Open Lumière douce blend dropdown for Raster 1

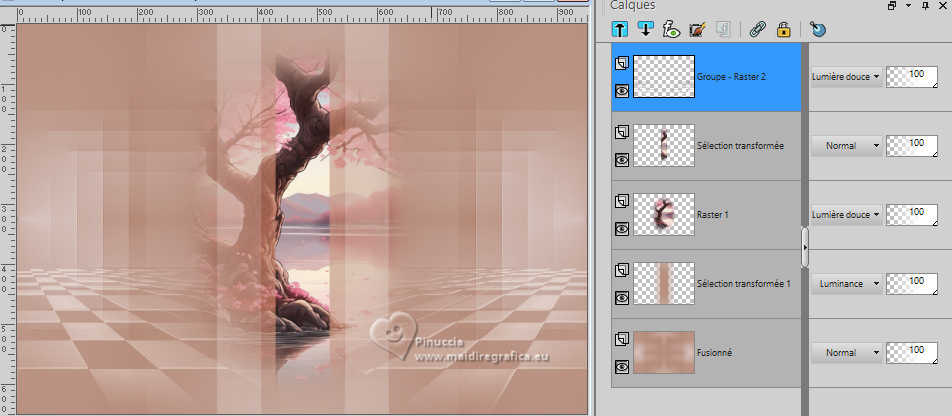point(846,215)
